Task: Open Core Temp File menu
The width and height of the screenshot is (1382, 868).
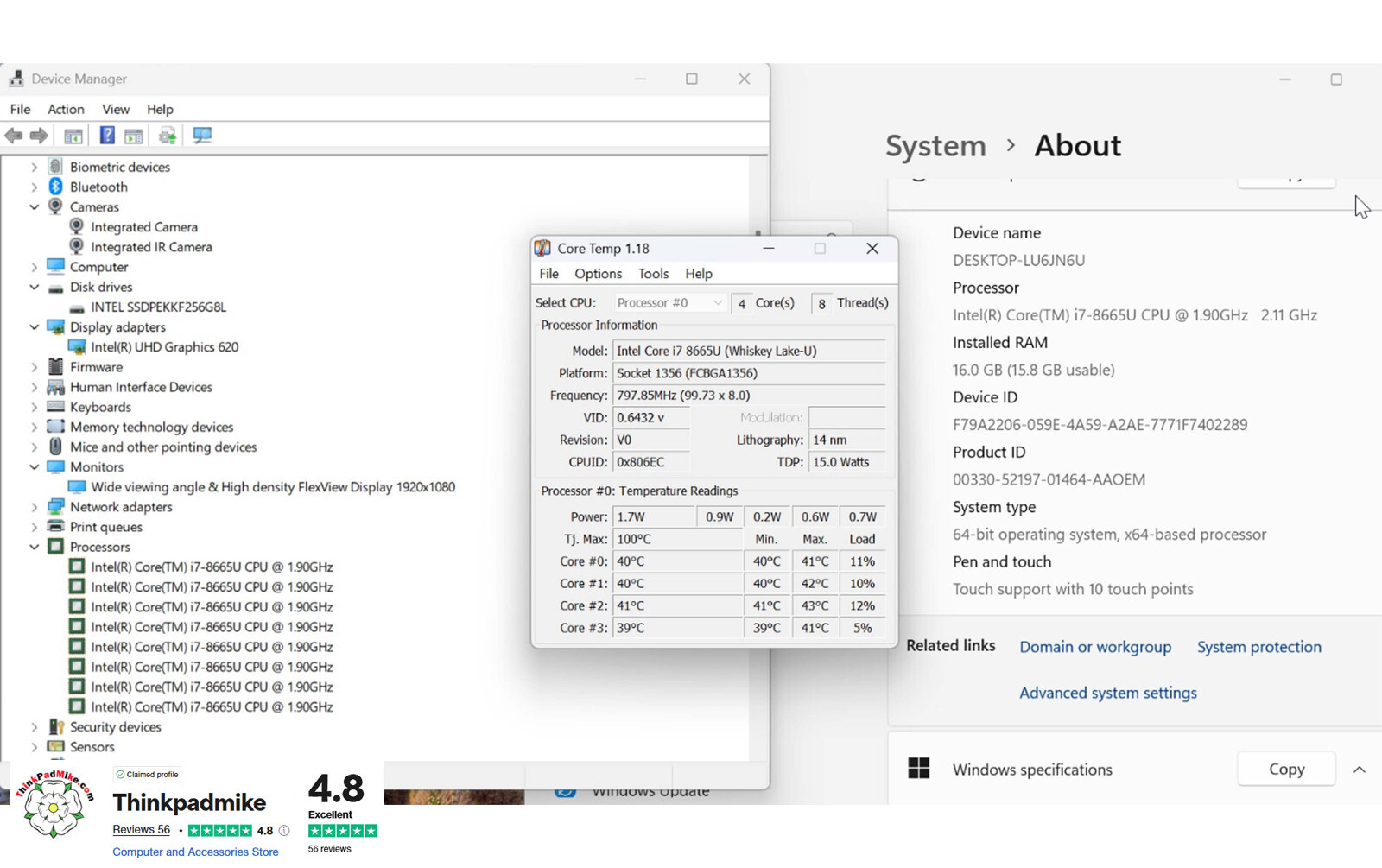Action: coord(548,274)
